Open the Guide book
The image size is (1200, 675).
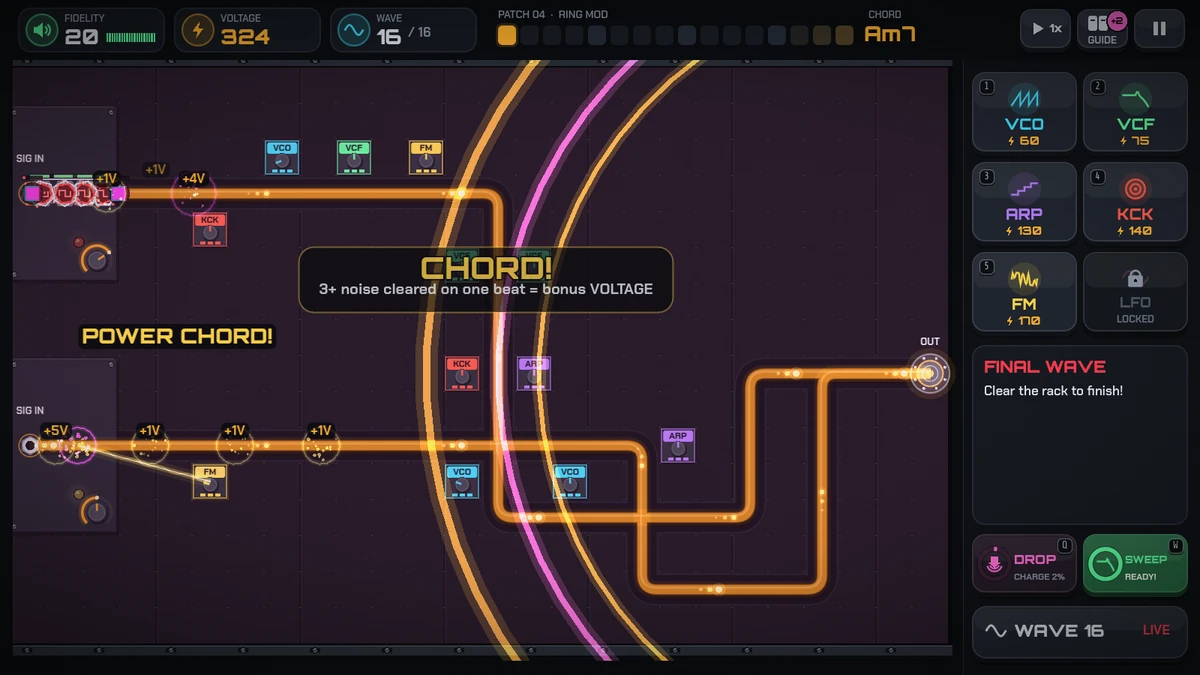tap(1102, 29)
